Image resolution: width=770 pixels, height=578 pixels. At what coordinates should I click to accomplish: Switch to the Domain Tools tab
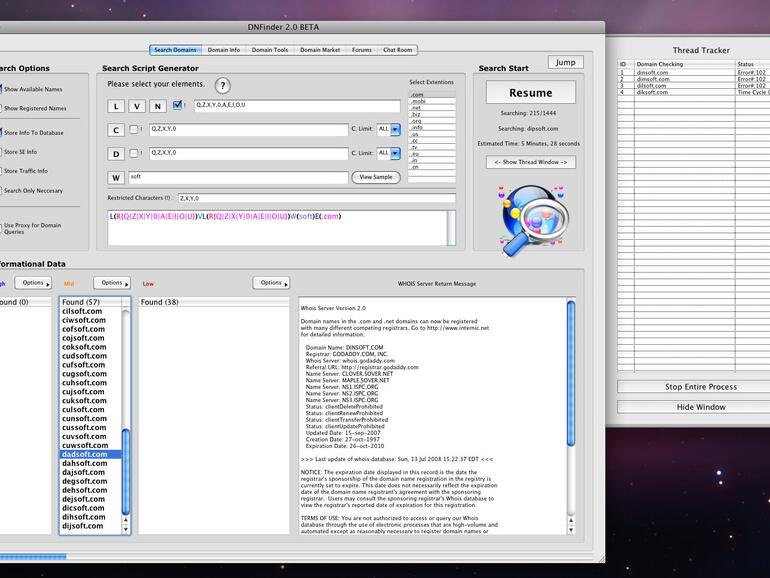click(269, 50)
